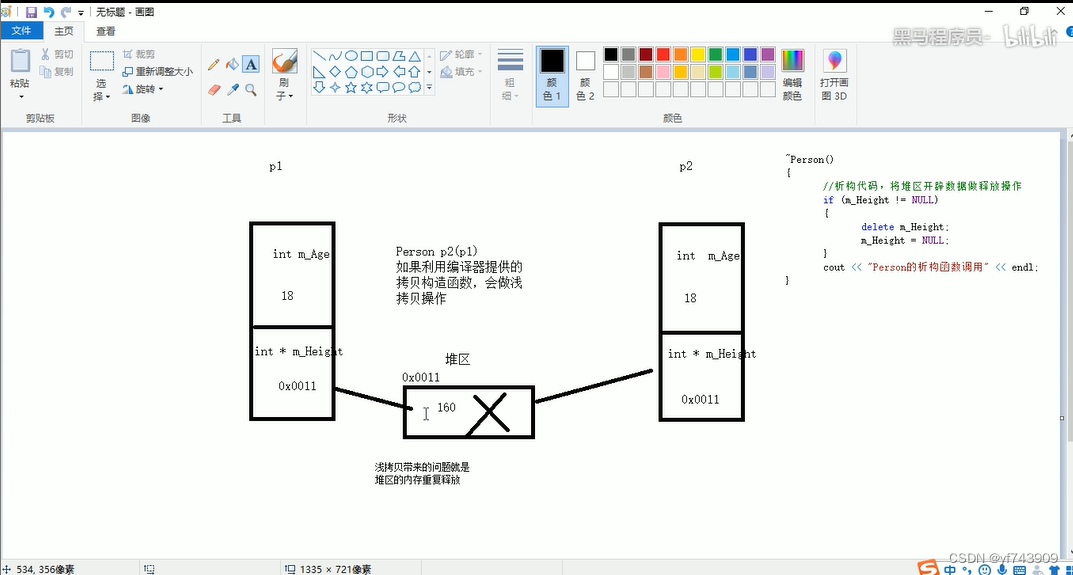Click the Undo arrow in the title bar
The height and width of the screenshot is (575, 1073).
pyautogui.click(x=49, y=12)
